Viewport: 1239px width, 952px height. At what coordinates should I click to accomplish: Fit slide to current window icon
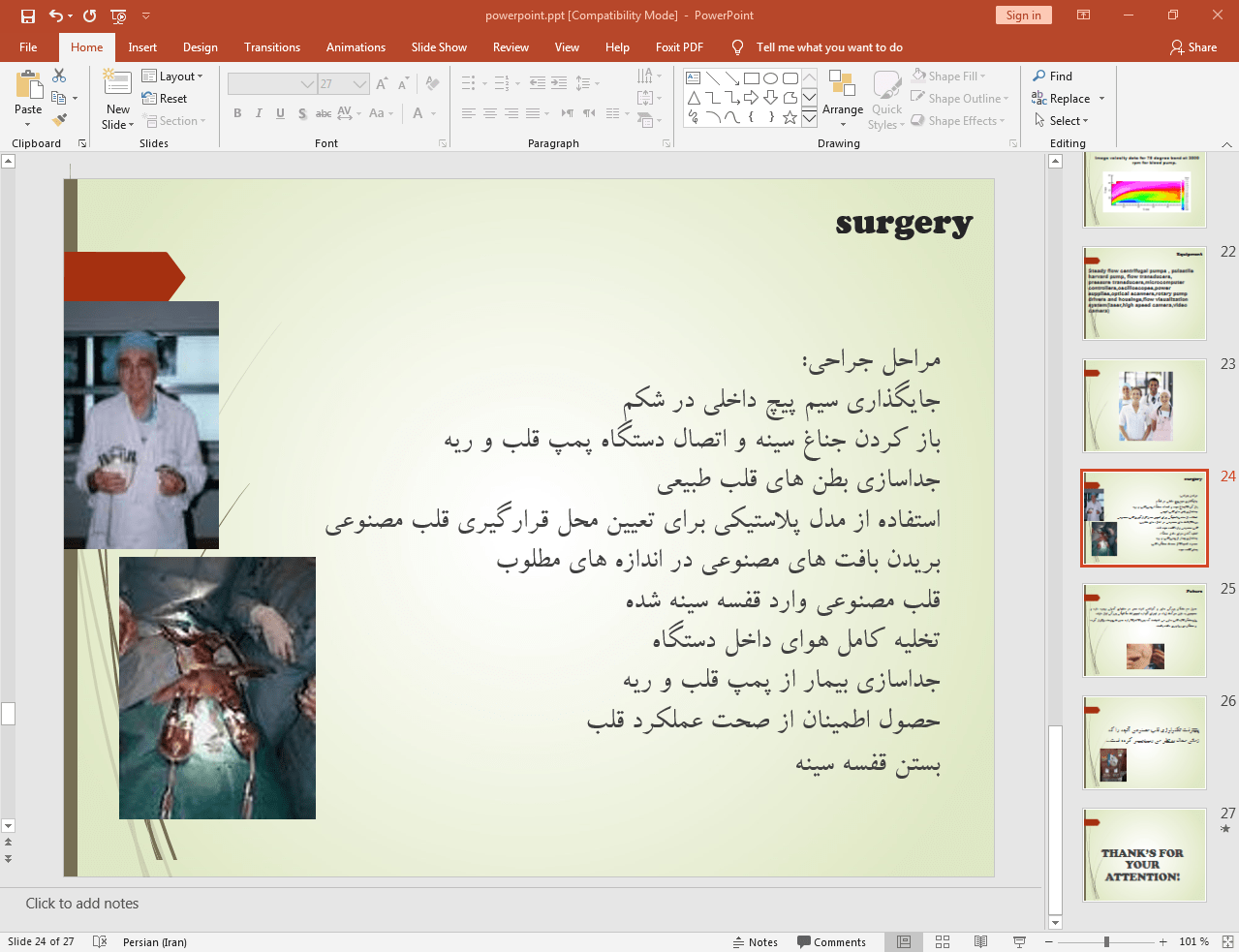pyautogui.click(x=1227, y=942)
